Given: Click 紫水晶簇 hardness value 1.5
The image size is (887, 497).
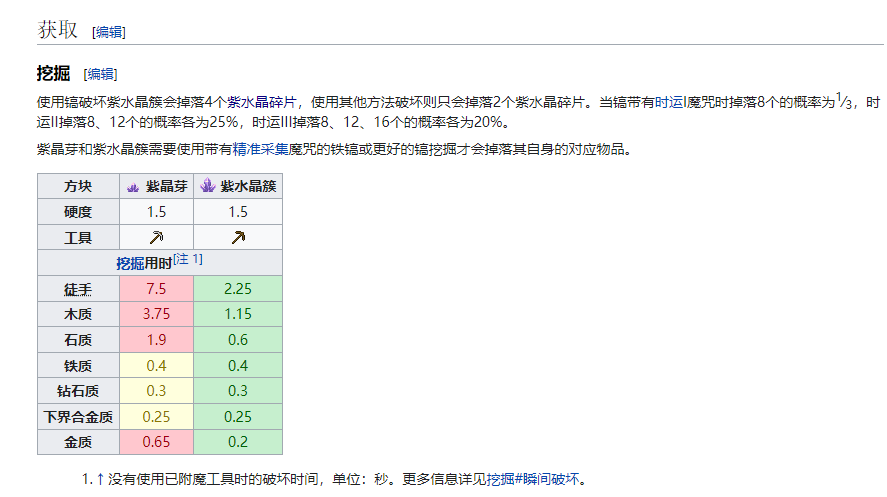Looking at the screenshot, I should [x=238, y=212].
